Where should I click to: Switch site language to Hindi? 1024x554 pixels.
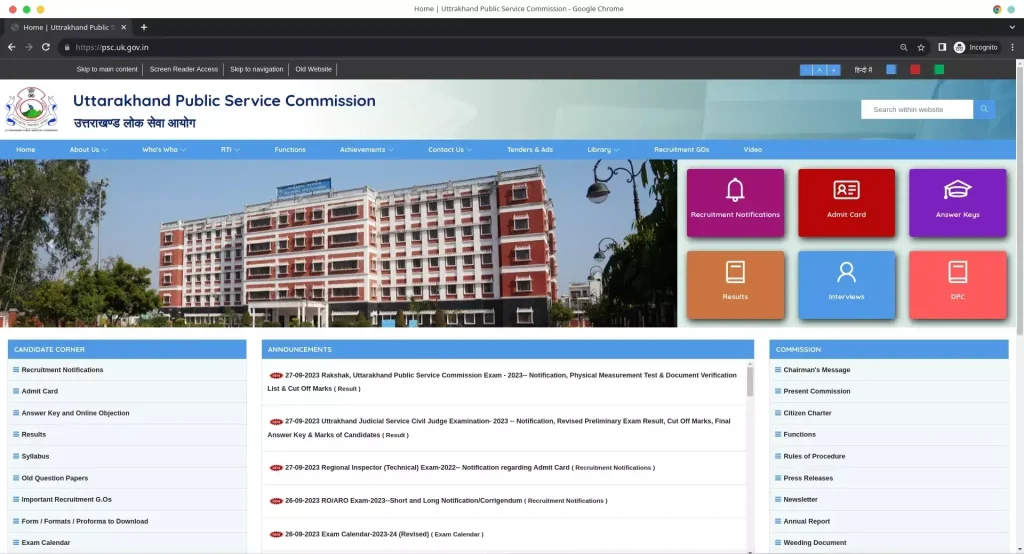[x=863, y=70]
